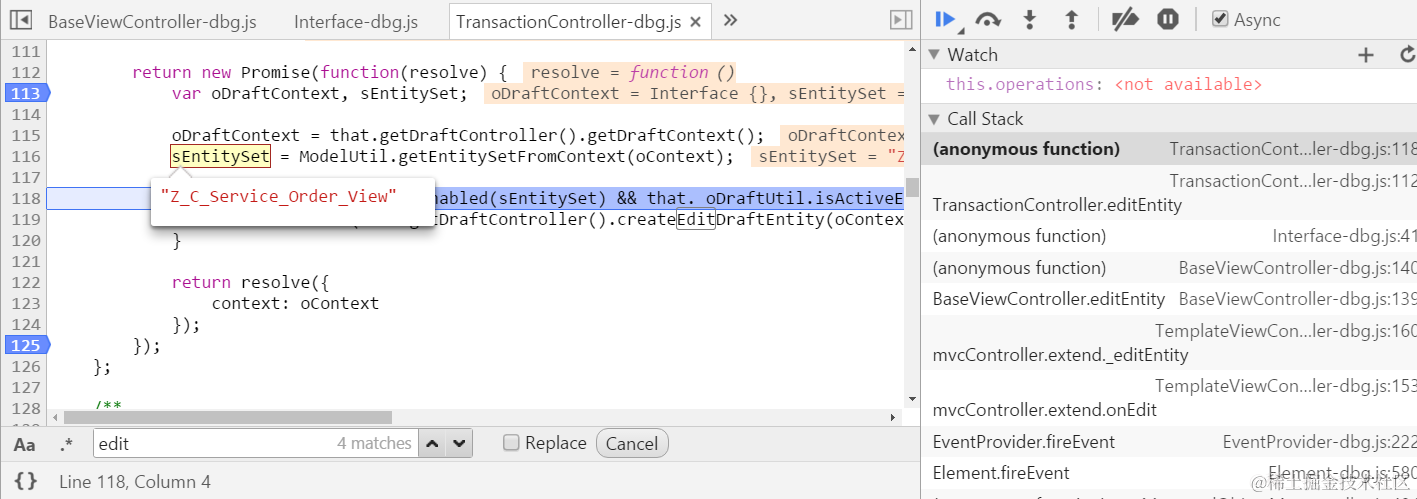Jump to the previous search match
The width and height of the screenshot is (1417, 499).
point(432,443)
